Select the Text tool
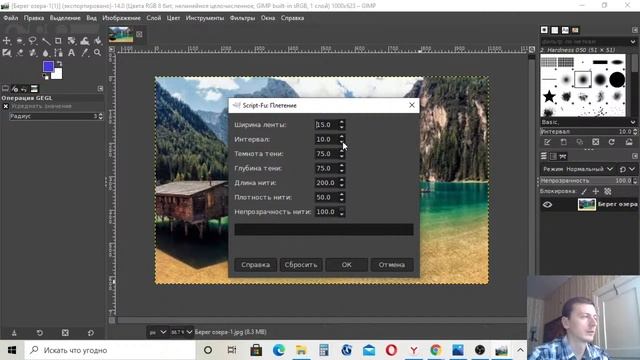Screen dimensions: 640x360 click(72, 53)
